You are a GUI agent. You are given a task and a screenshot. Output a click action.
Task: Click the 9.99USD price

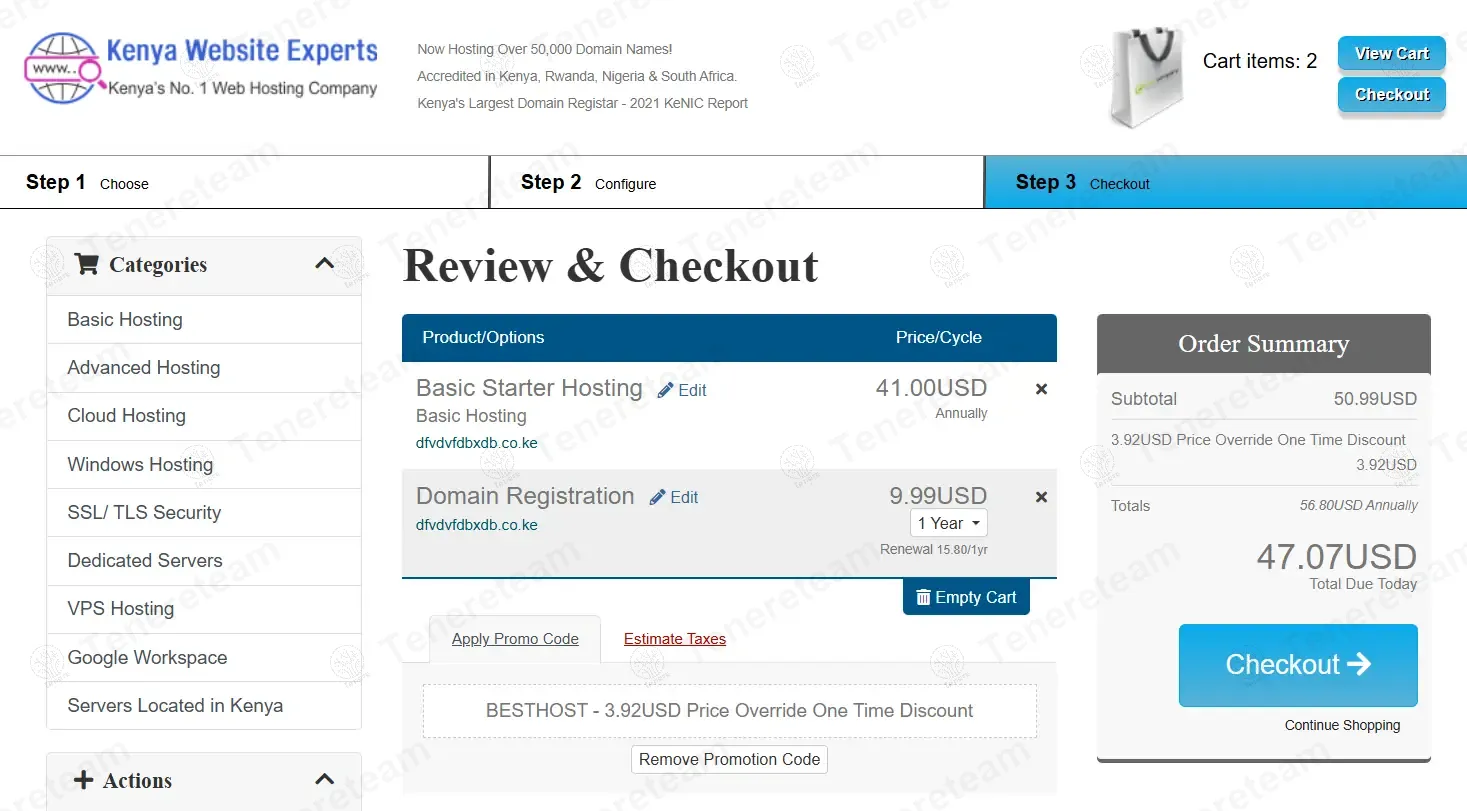pos(938,496)
